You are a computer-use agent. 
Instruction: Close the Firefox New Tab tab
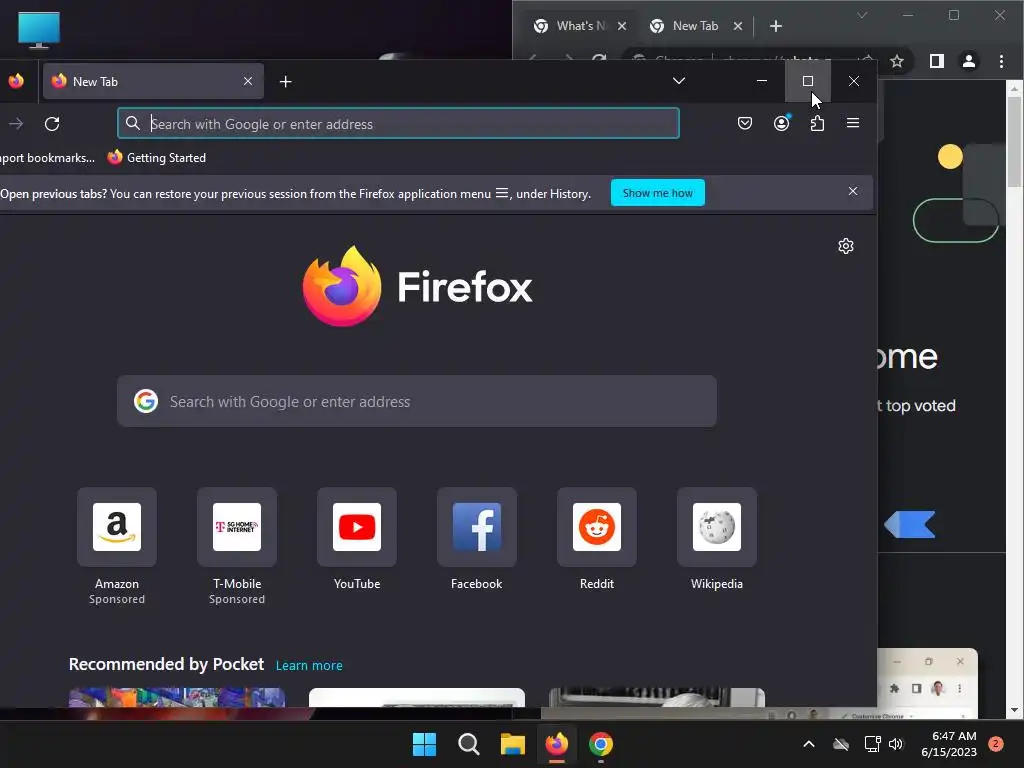(248, 81)
